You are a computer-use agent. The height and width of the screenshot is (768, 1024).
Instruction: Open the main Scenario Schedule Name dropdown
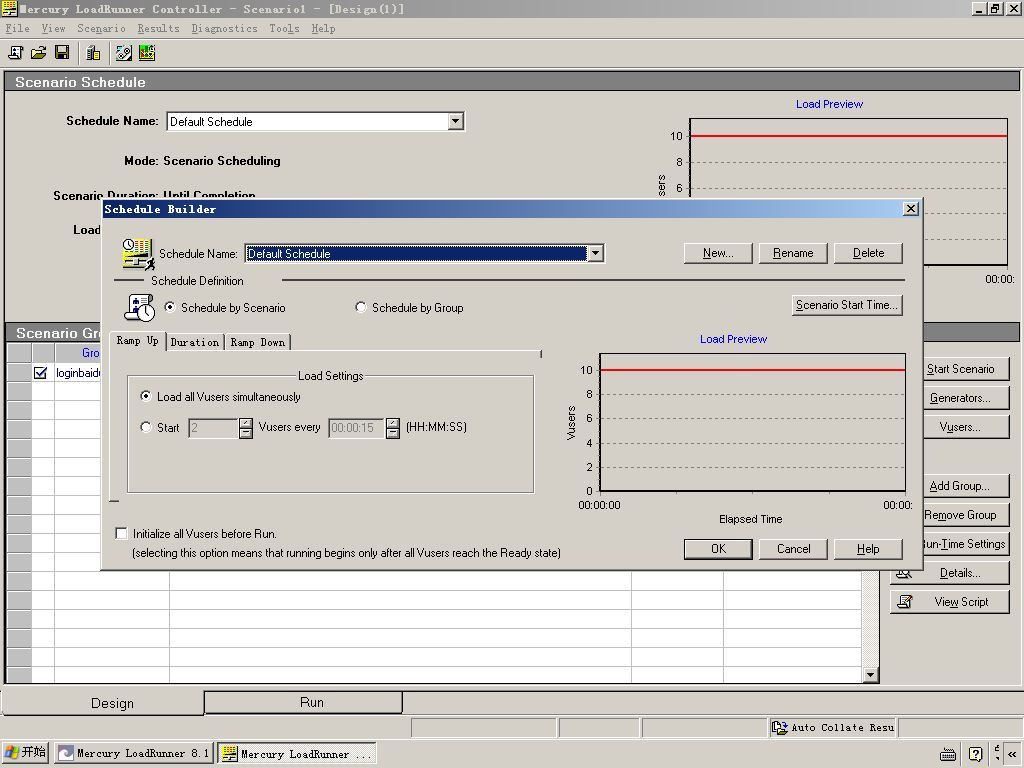click(455, 122)
